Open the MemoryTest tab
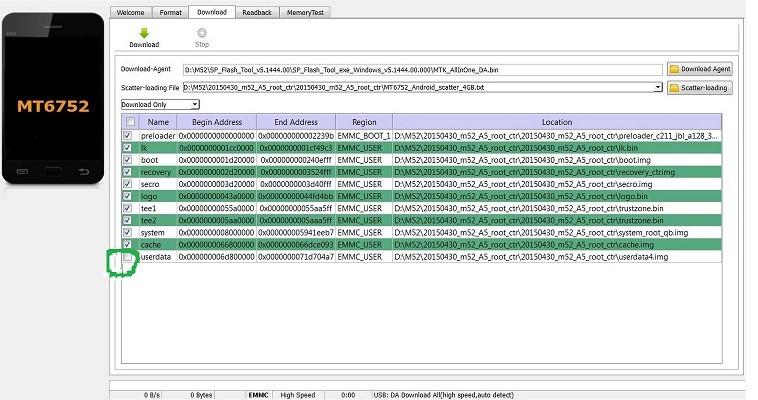Viewport: 758px width, 400px height. (305, 13)
